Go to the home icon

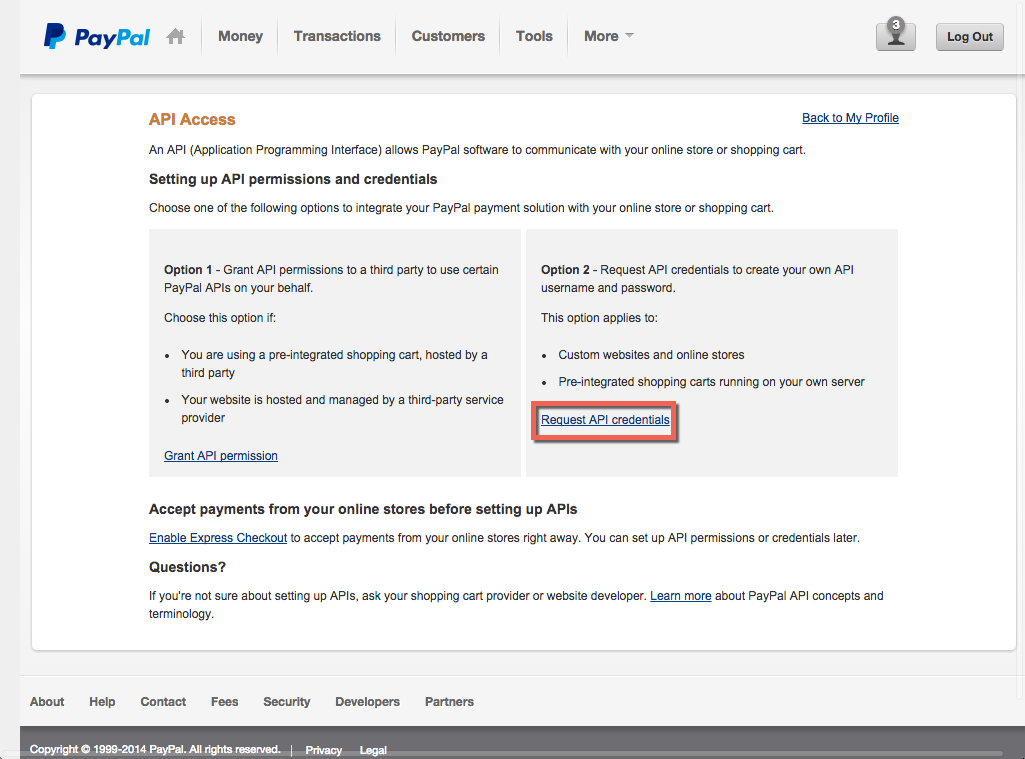coord(175,37)
